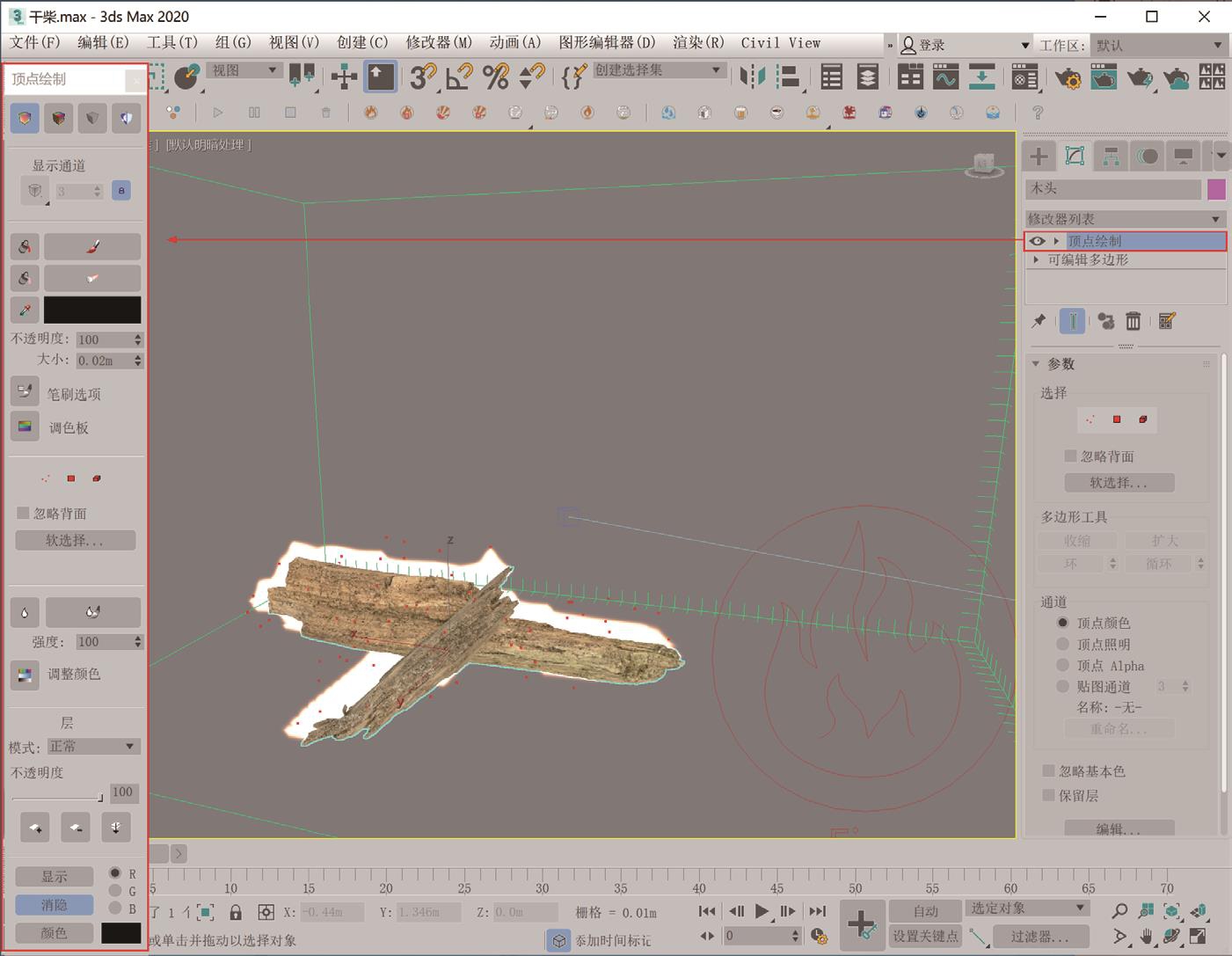The width and height of the screenshot is (1232, 956).
Task: Open the layer 模式 dropdown
Action: click(x=93, y=747)
